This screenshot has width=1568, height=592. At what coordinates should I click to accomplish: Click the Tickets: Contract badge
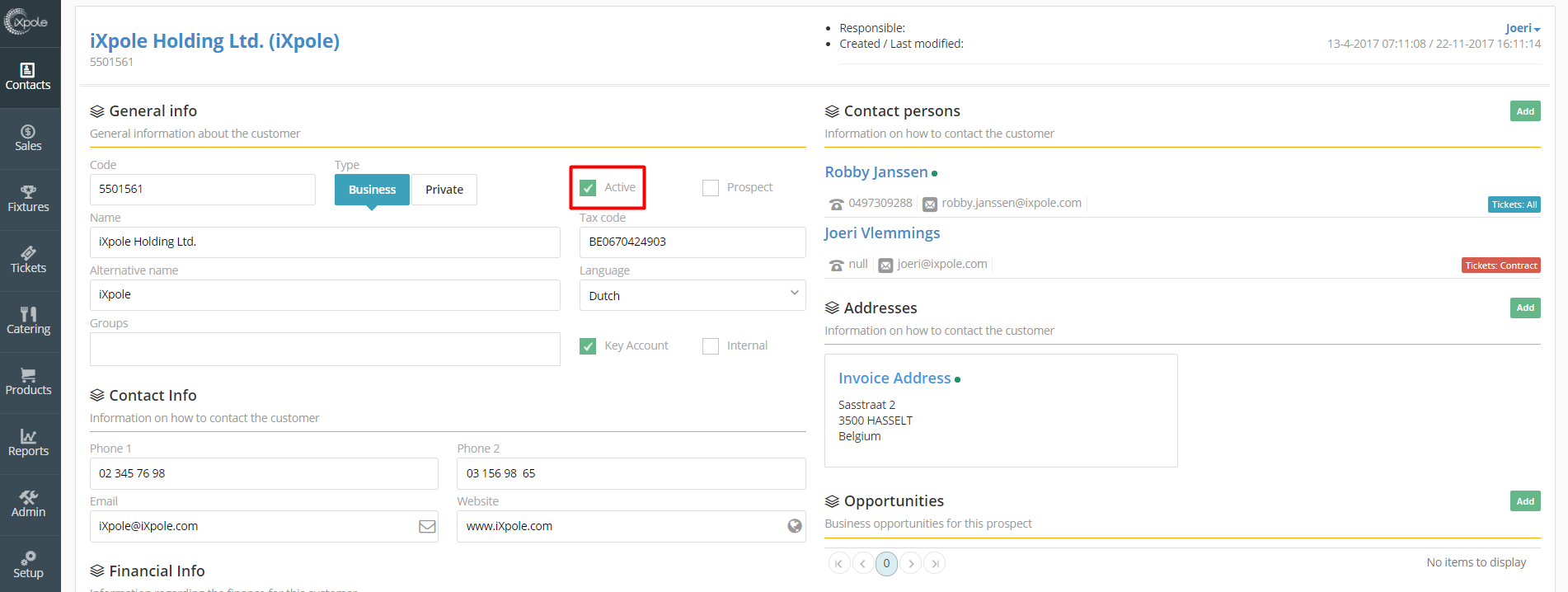pos(1501,265)
